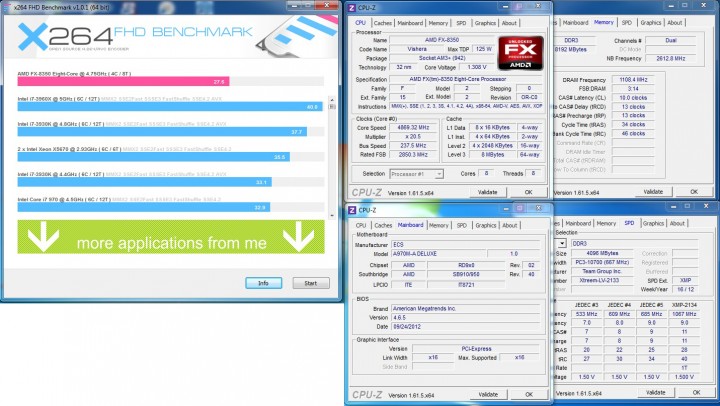720x406 pixels.
Task: Open Graphics tab in the Memory window
Action: tap(651, 23)
